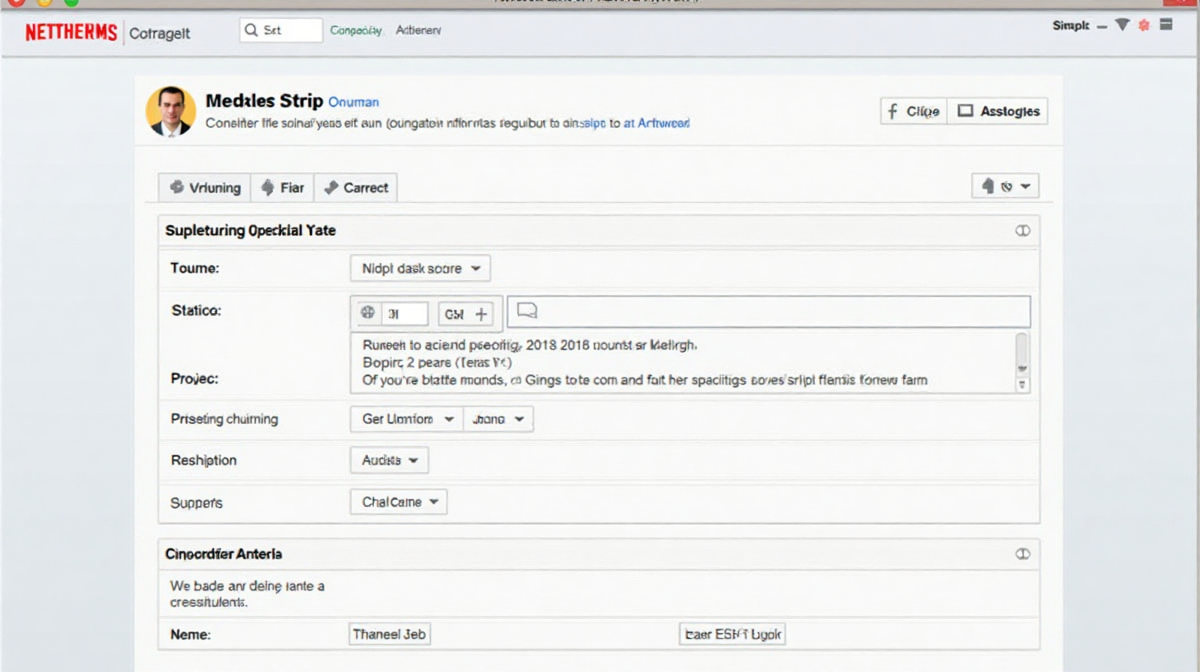Expand the Chalcame dropdown in Suppers row
This screenshot has width=1200, height=672.
tap(398, 502)
